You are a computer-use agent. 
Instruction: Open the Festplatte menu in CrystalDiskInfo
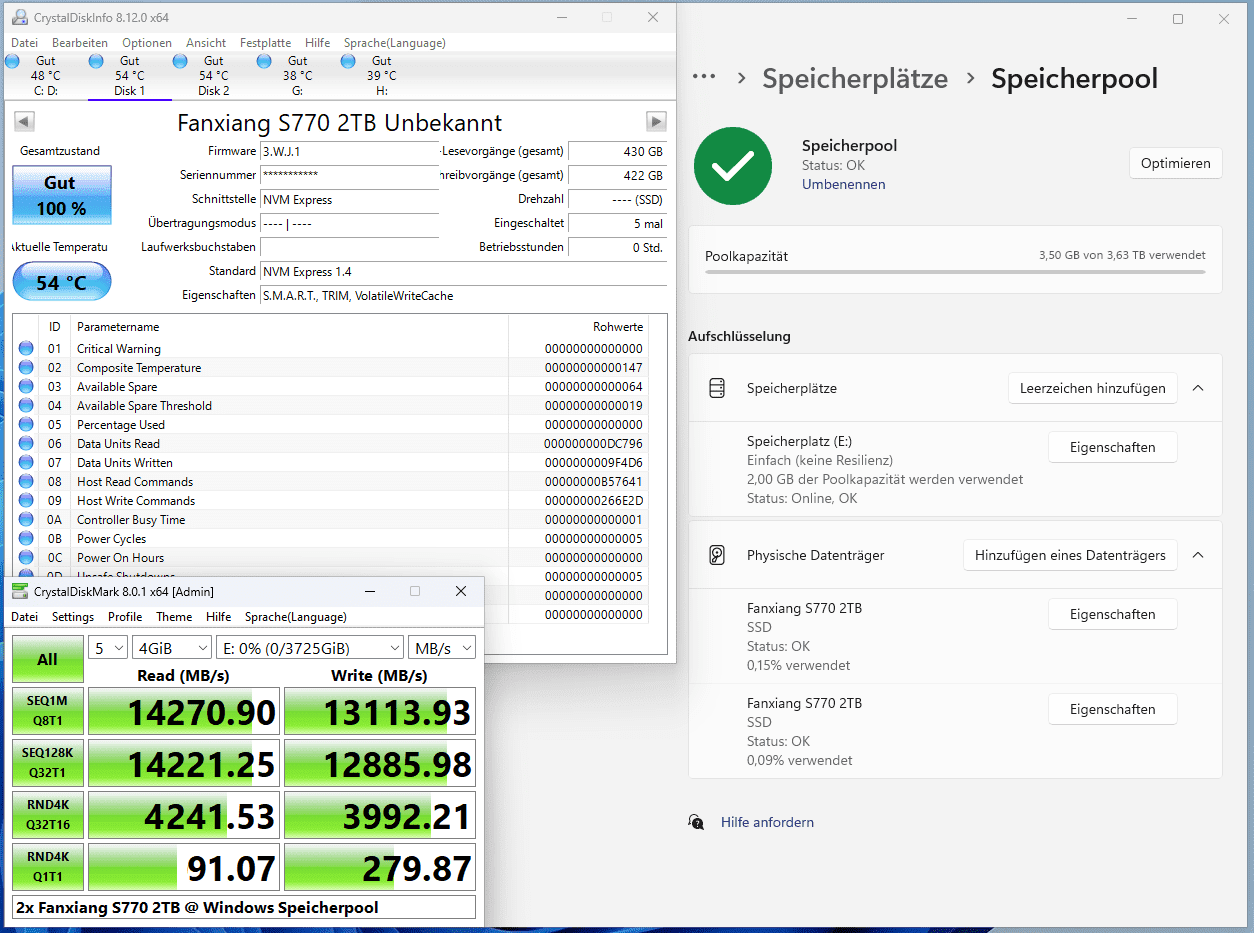(x=265, y=43)
